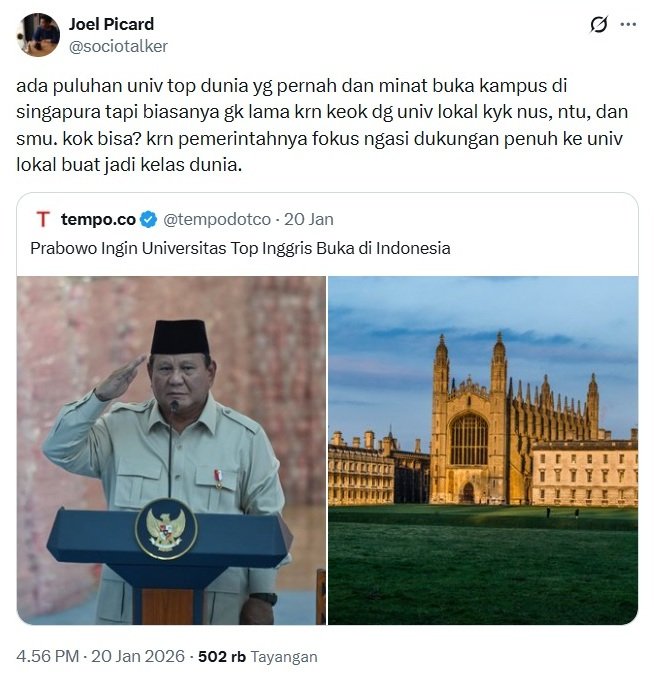Visit the @tempodotco handle
The height and width of the screenshot is (678, 654).
coord(217,219)
